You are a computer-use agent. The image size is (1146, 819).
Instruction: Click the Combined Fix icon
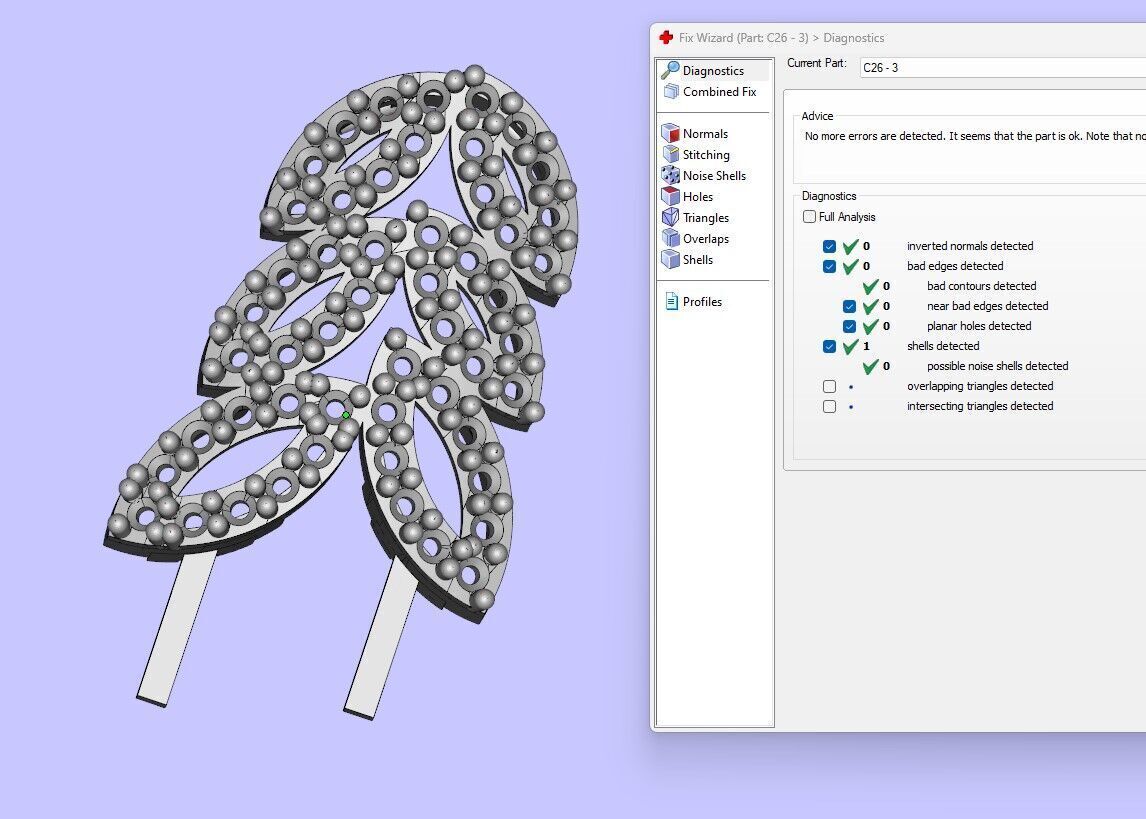point(671,91)
